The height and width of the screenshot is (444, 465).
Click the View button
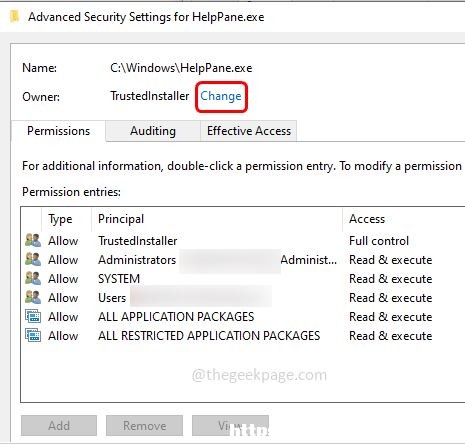[230, 426]
